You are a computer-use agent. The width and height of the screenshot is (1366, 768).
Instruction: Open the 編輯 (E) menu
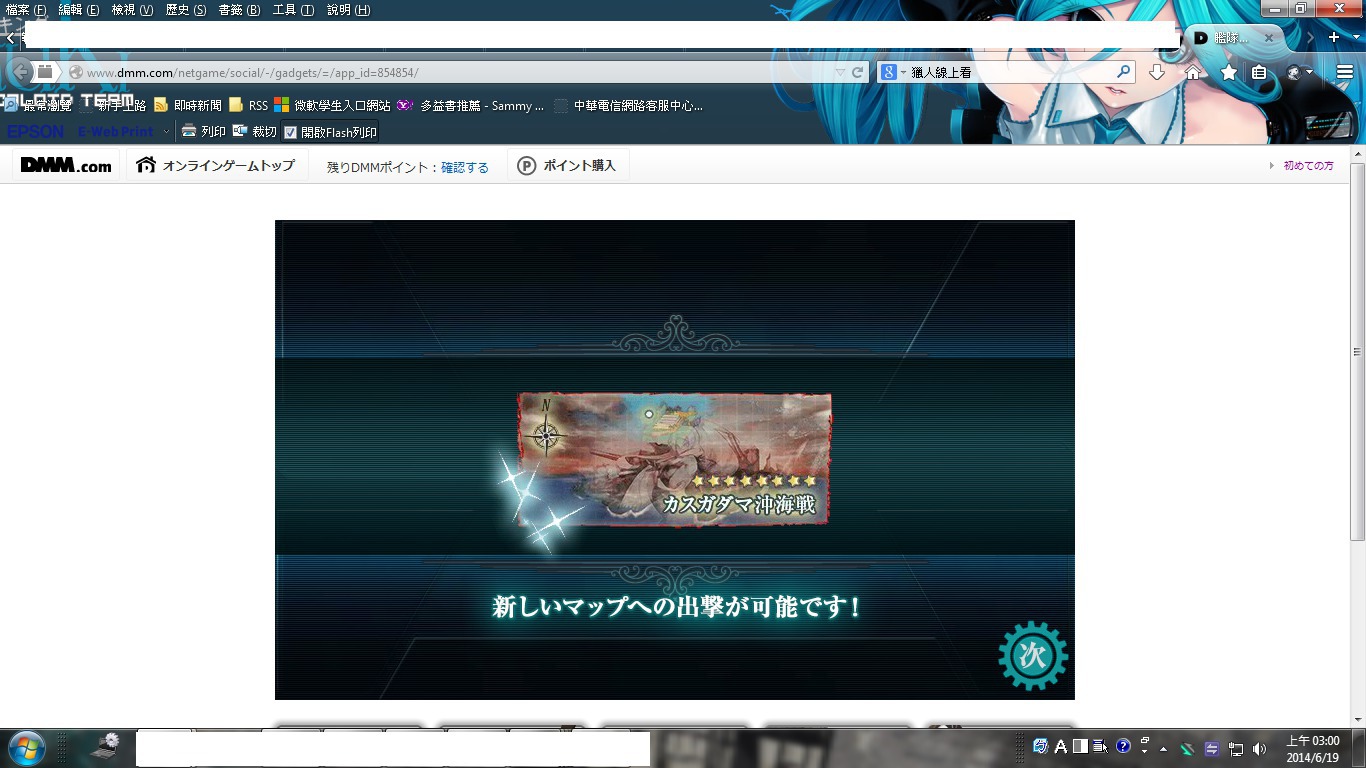79,10
